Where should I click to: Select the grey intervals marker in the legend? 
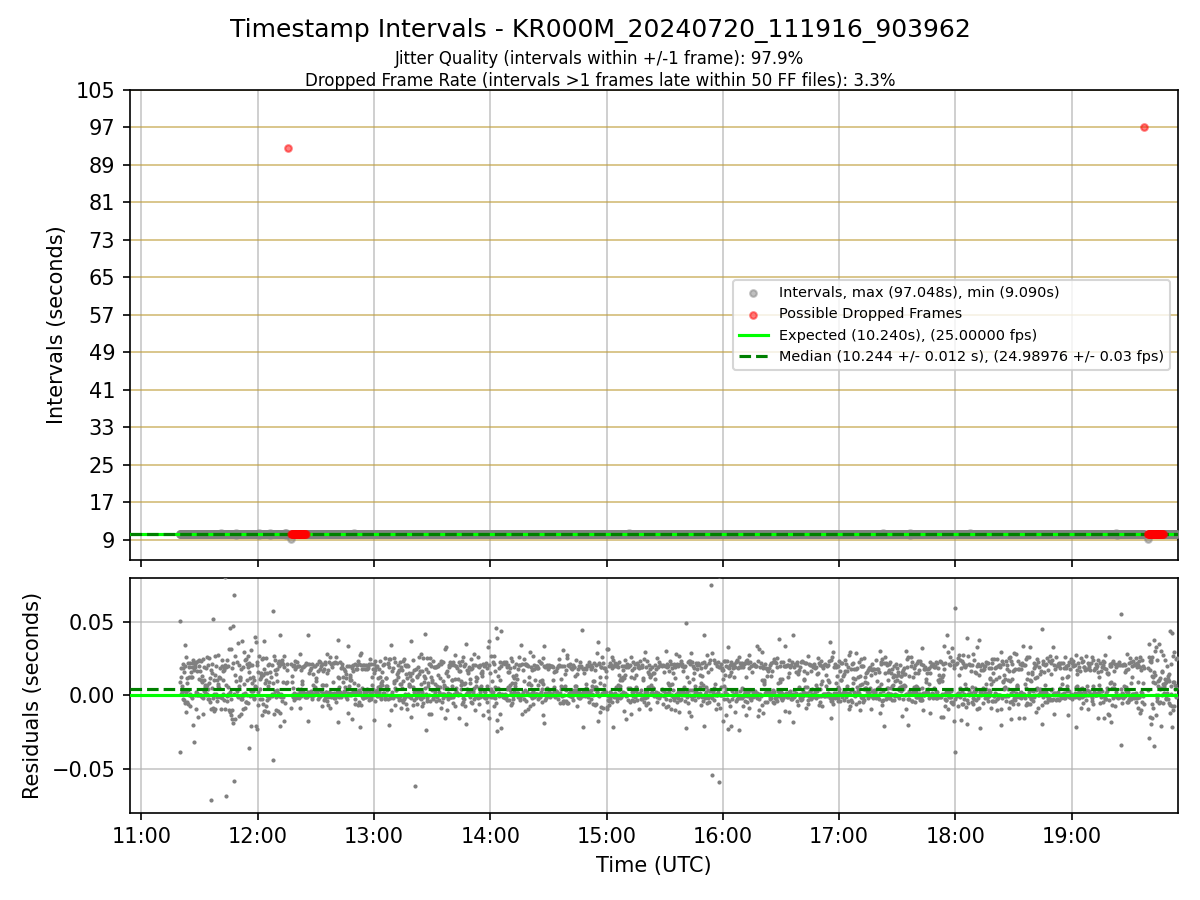[x=754, y=293]
